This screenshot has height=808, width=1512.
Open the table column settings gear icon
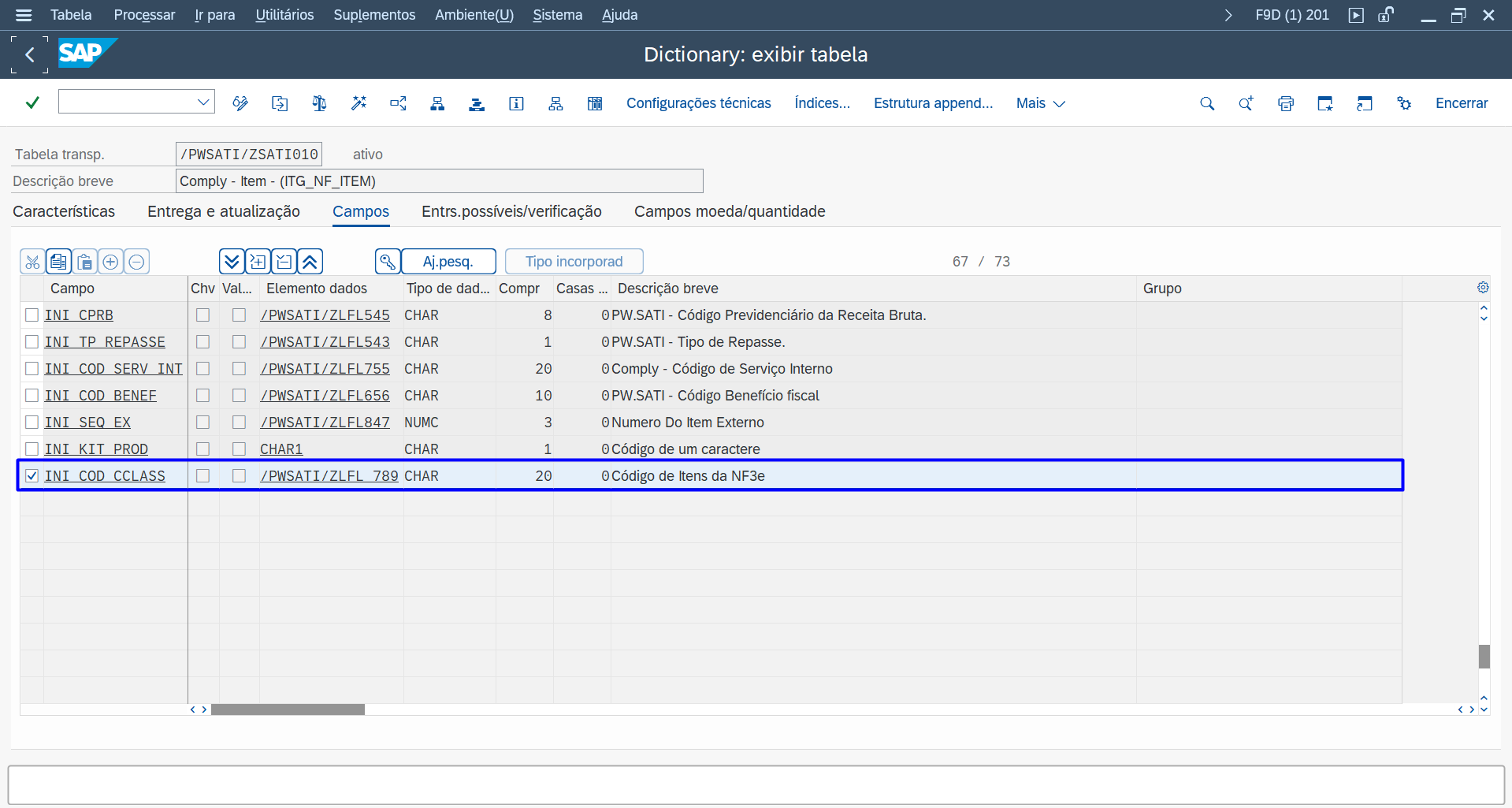click(1483, 288)
